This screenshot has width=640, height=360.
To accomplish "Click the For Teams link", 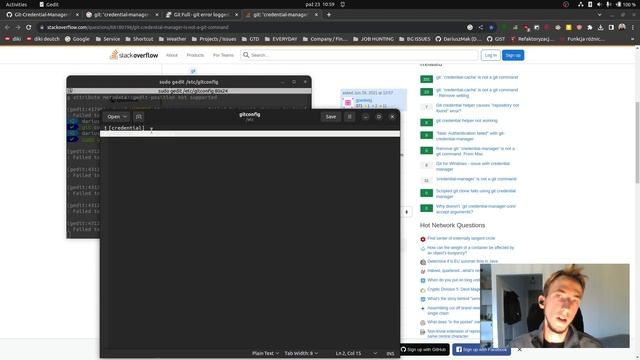I will pyautogui.click(x=223, y=55).
